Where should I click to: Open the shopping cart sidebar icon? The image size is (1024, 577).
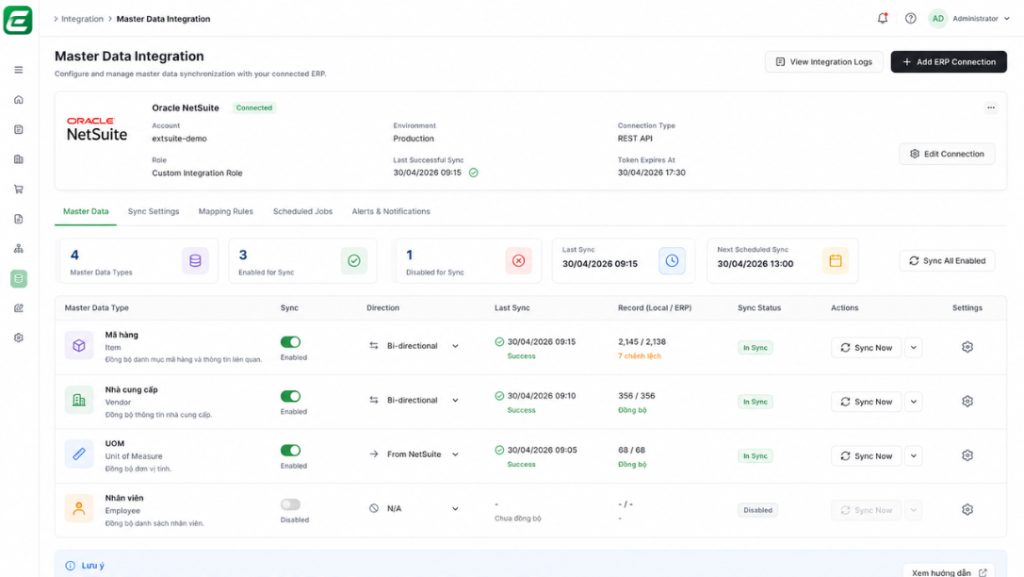[x=18, y=189]
